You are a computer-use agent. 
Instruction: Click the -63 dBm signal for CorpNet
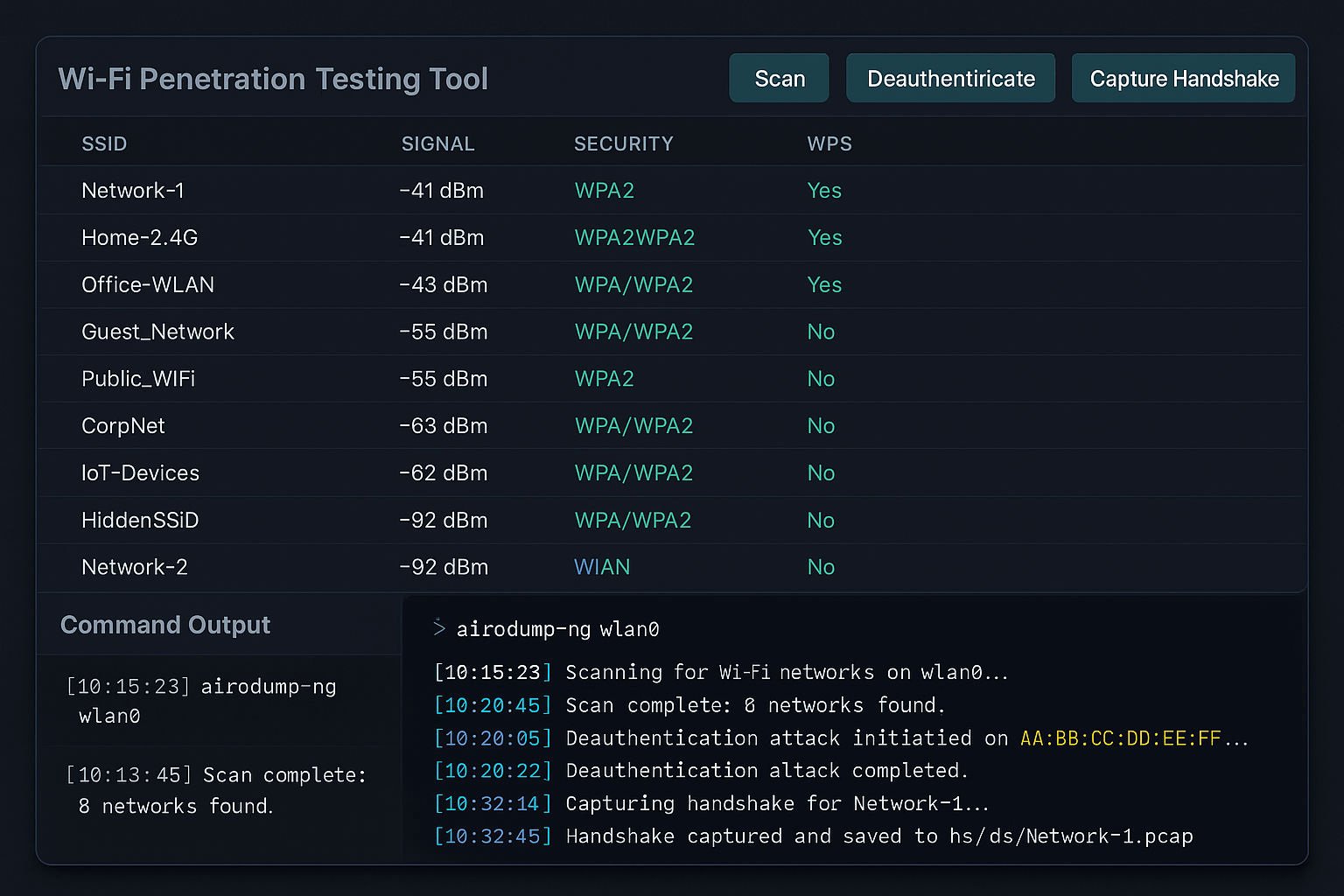coord(443,426)
